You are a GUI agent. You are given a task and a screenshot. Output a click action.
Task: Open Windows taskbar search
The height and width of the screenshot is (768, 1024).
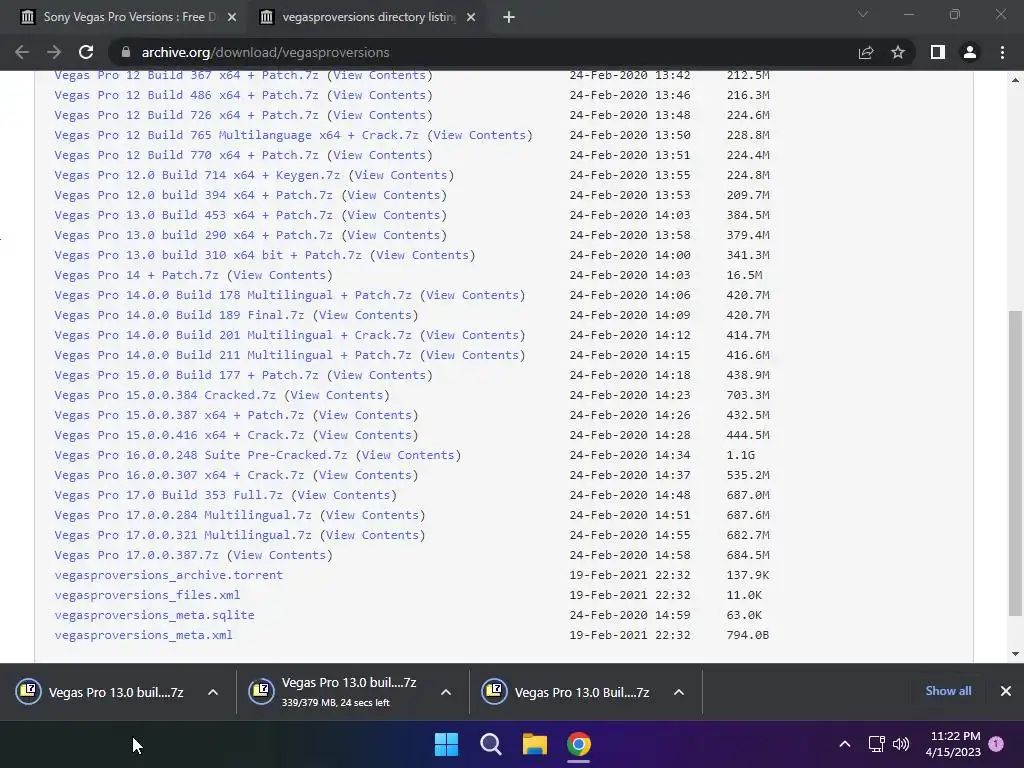click(x=490, y=744)
